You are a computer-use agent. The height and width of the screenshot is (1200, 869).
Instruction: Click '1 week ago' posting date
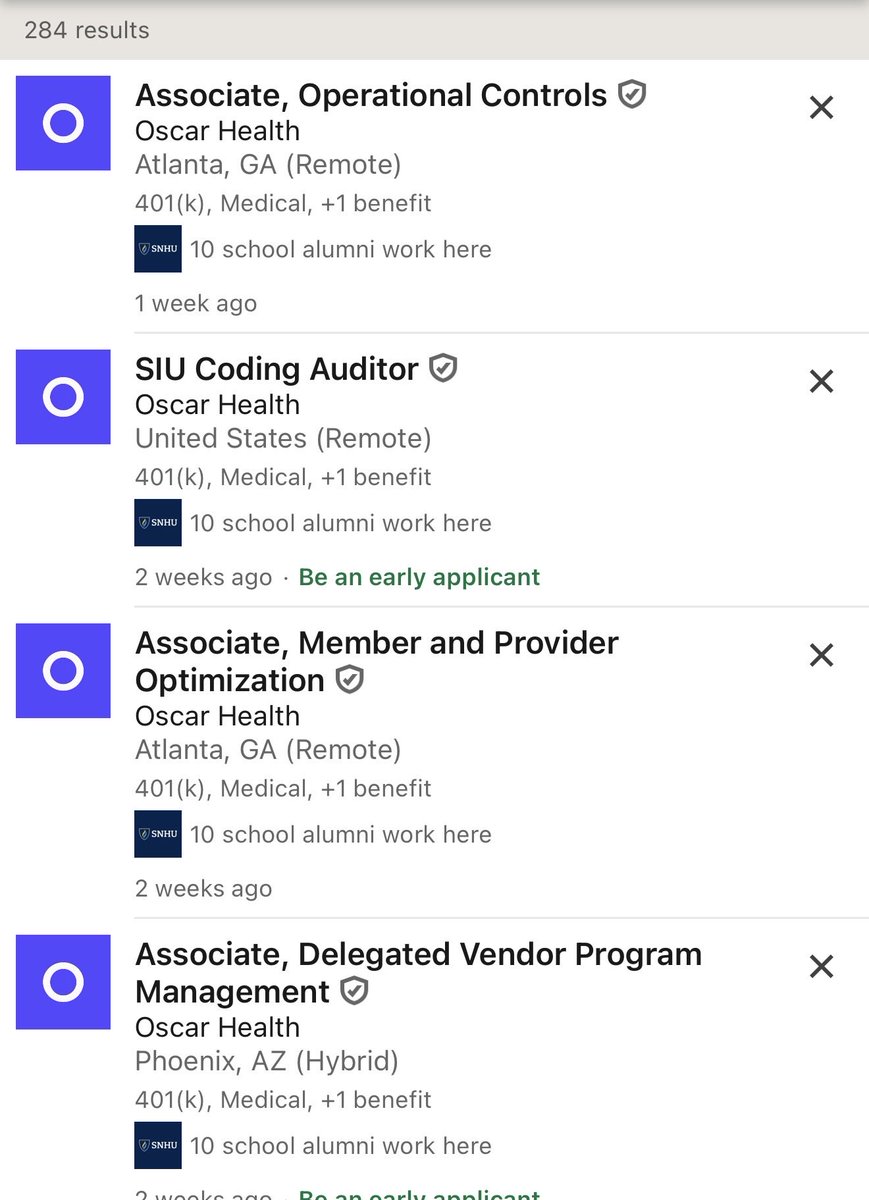click(x=196, y=303)
